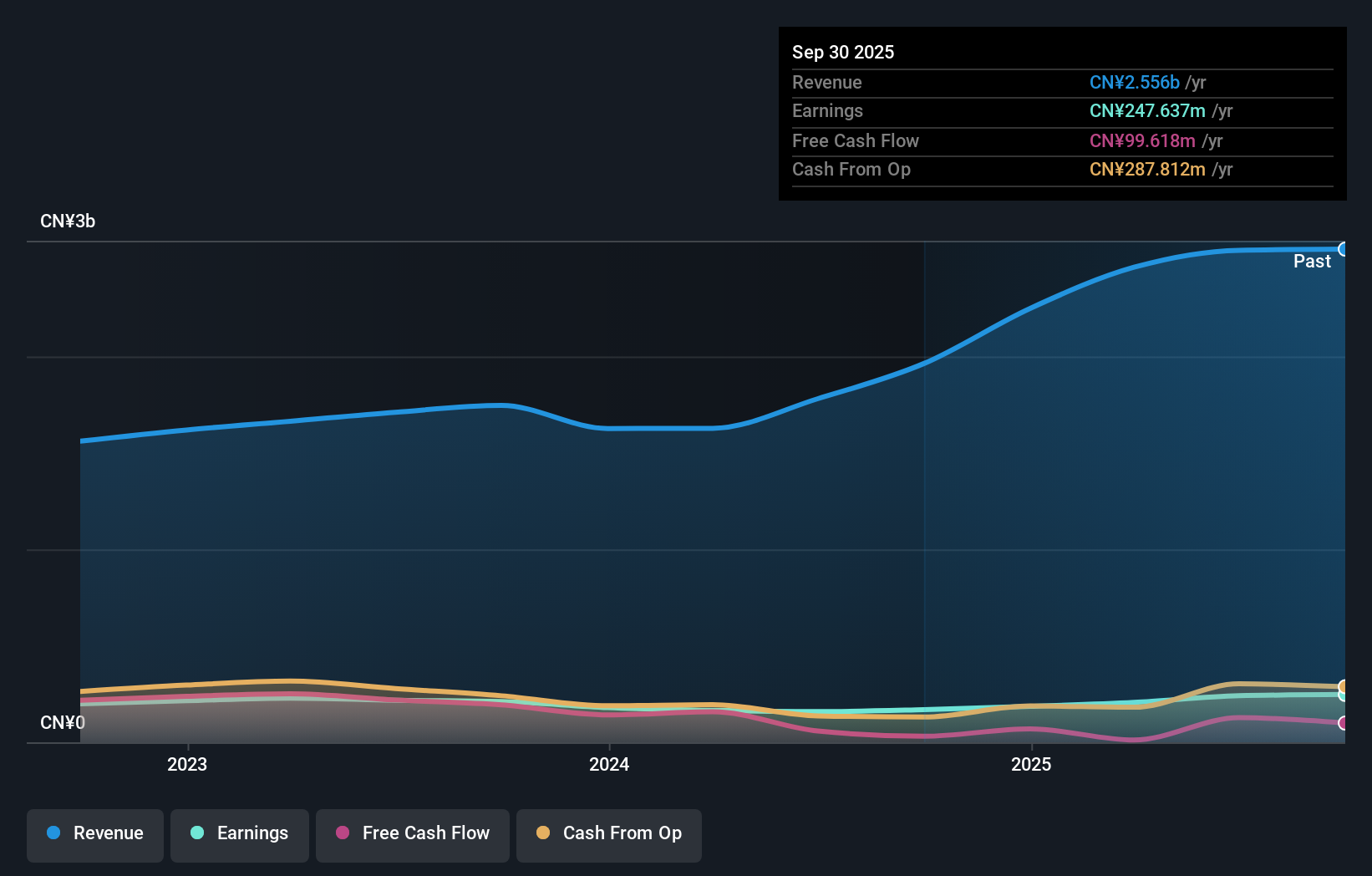Image resolution: width=1372 pixels, height=876 pixels.
Task: Click the Earnings row label in tooltip
Action: click(x=827, y=111)
